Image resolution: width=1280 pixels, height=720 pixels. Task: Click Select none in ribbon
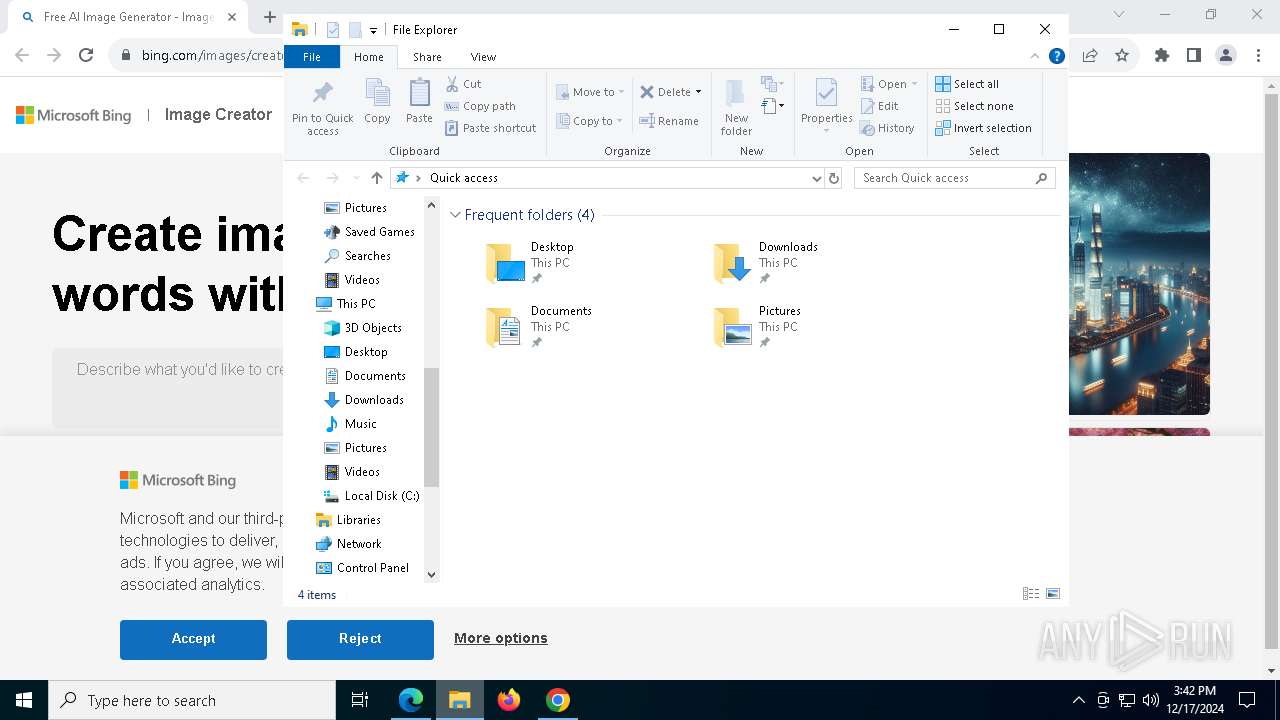974,106
